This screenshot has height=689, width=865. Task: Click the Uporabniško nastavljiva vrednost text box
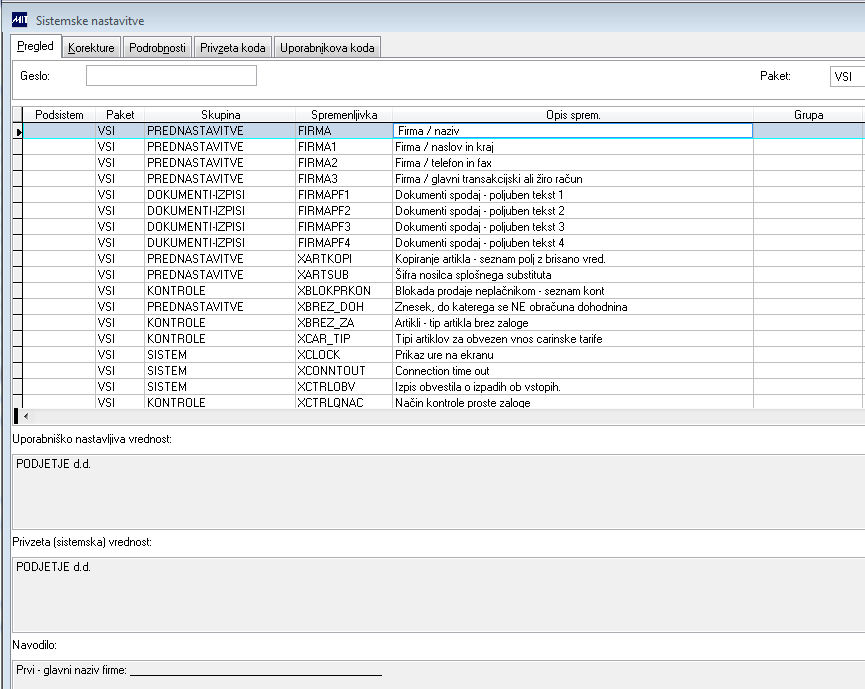pos(439,492)
